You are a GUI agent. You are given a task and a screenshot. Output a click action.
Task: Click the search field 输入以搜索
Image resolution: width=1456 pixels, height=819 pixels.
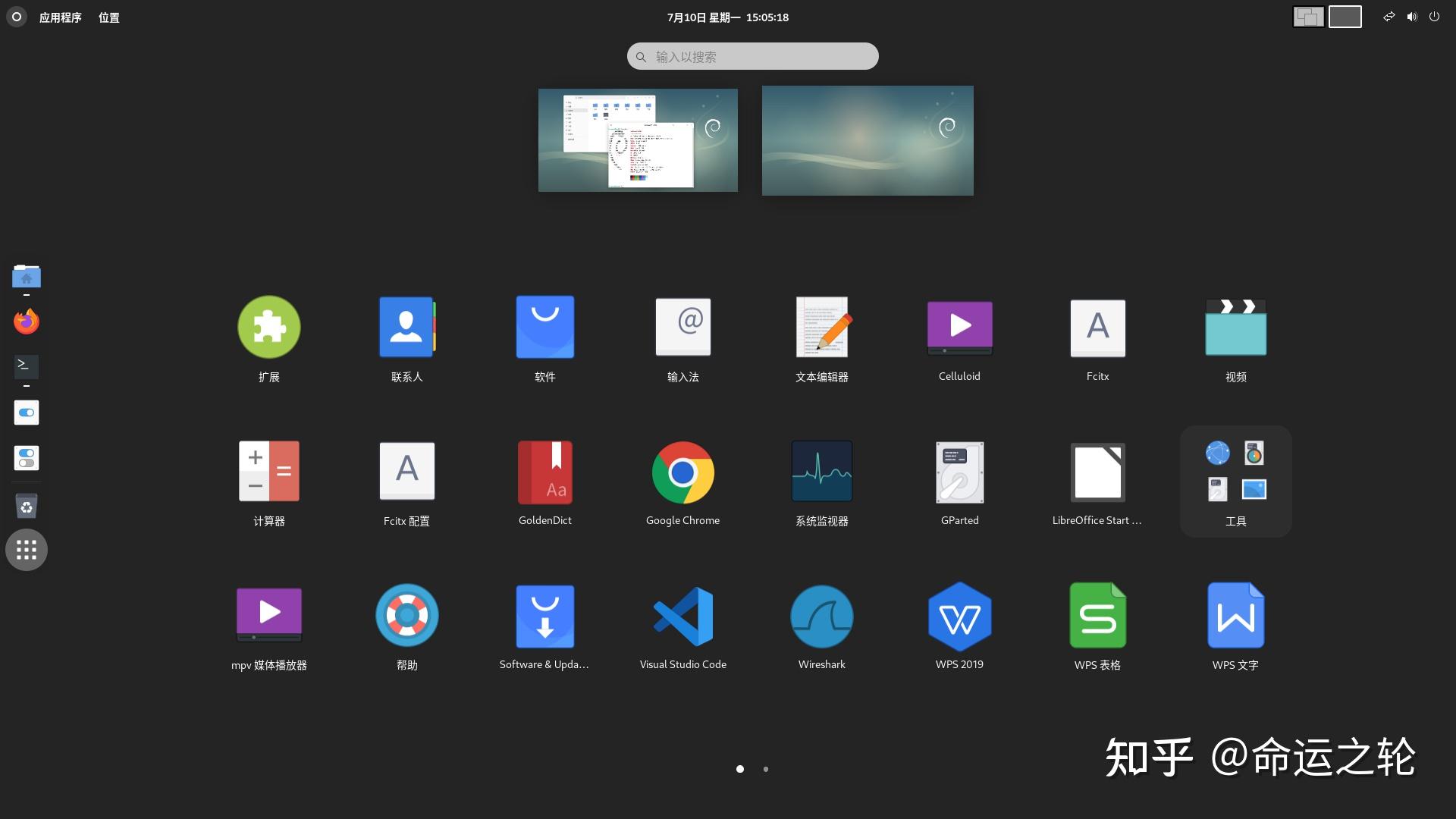(752, 56)
